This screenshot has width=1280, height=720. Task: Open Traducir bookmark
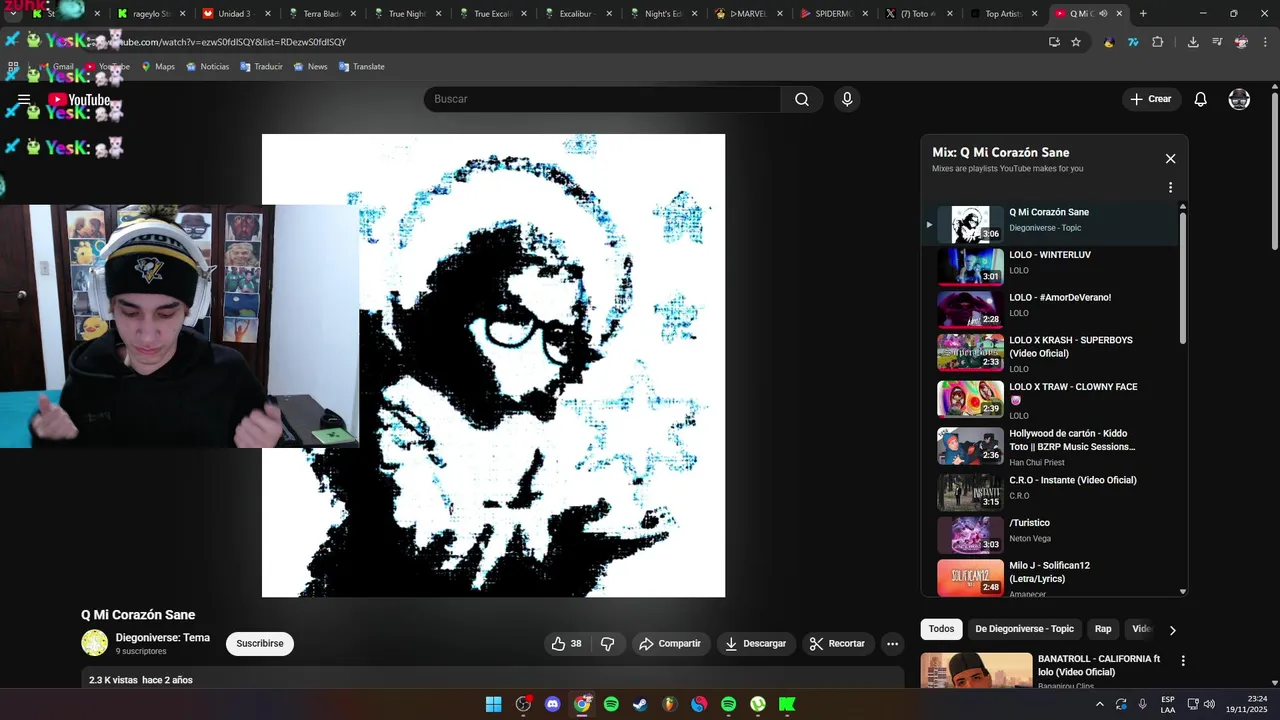pos(261,67)
